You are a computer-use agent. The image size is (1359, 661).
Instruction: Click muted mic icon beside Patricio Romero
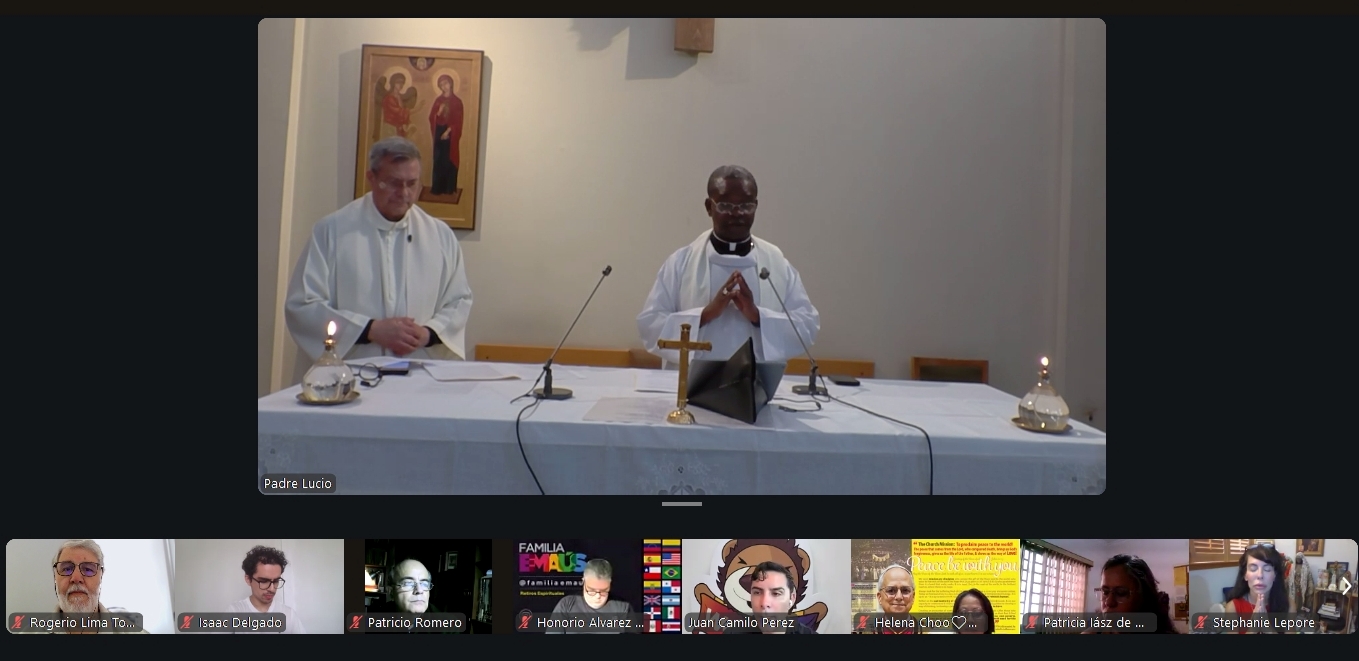pyautogui.click(x=356, y=623)
